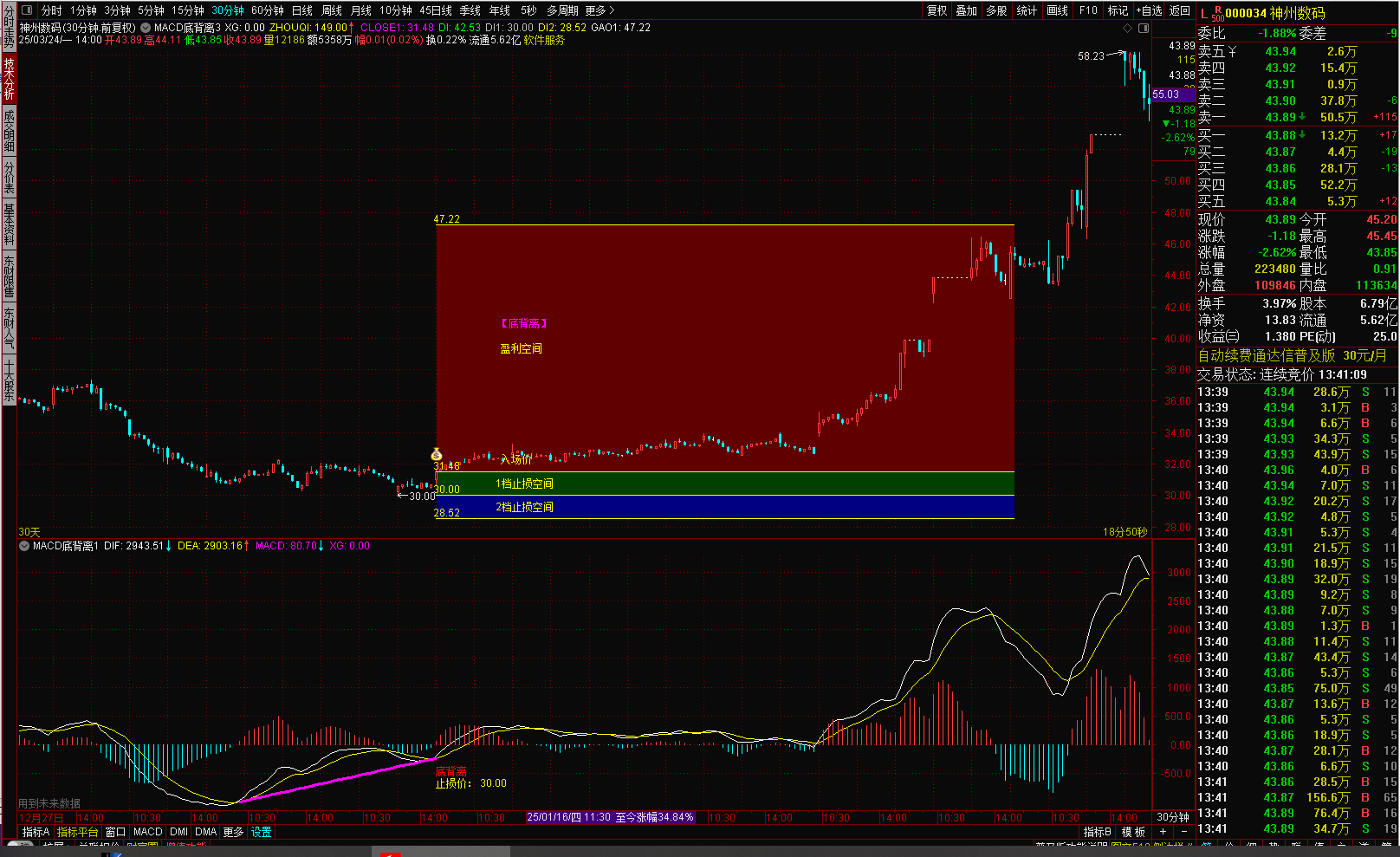Expand the 更多 indicators list at the bottom
This screenshot has height=857, width=1400.
pyautogui.click(x=234, y=832)
